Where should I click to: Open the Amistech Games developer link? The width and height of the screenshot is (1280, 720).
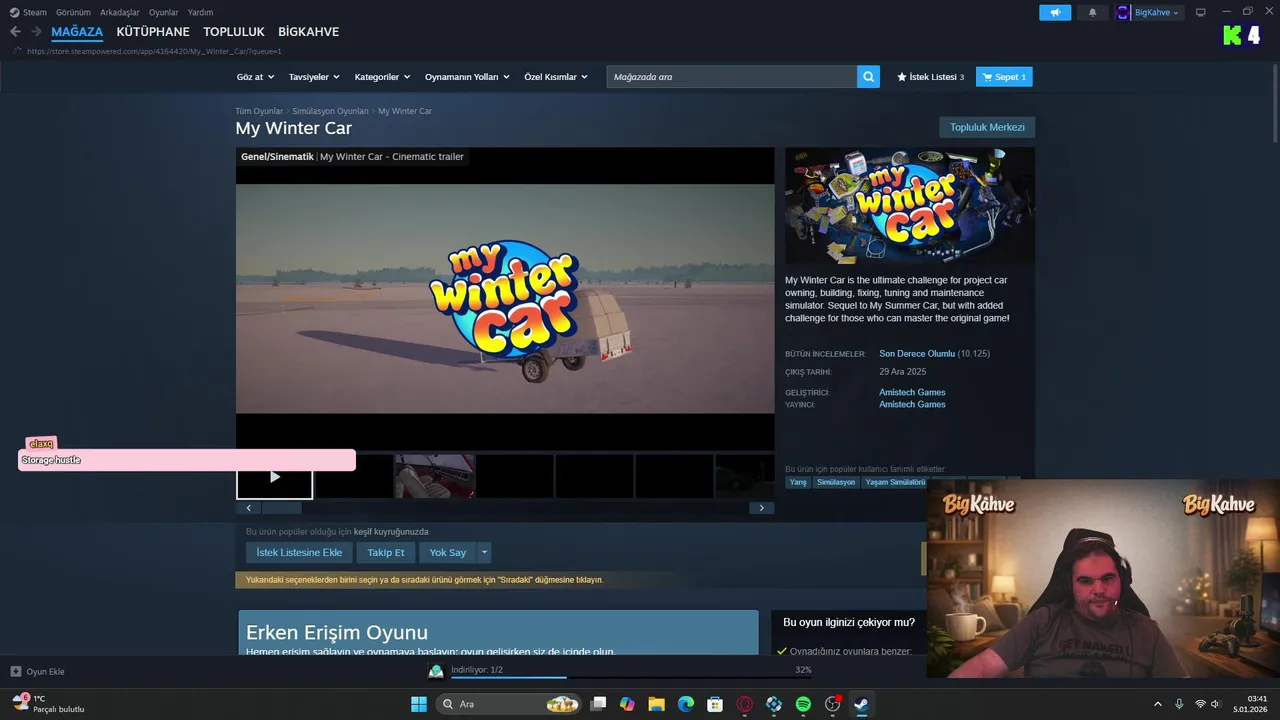point(912,392)
